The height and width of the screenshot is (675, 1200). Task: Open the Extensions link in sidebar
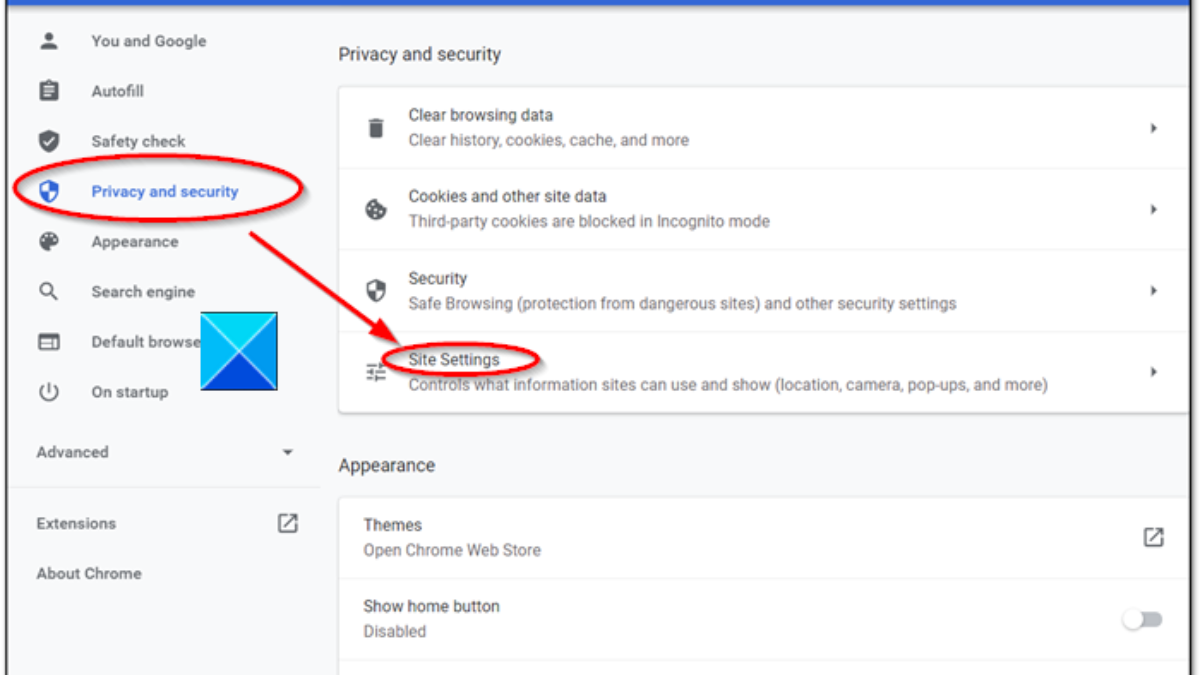pyautogui.click(x=76, y=523)
